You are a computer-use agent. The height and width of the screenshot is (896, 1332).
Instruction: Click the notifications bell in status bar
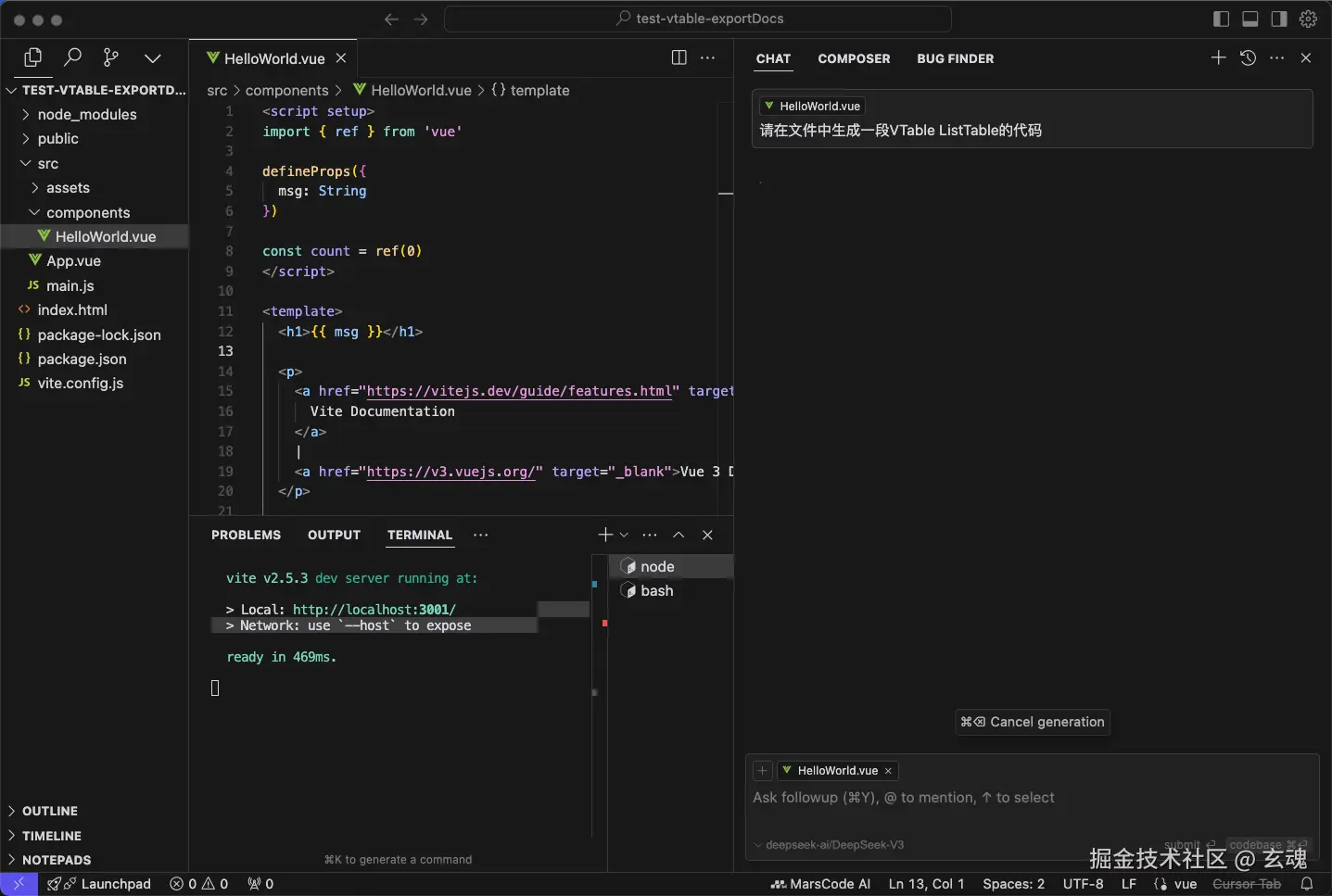pyautogui.click(x=1306, y=884)
